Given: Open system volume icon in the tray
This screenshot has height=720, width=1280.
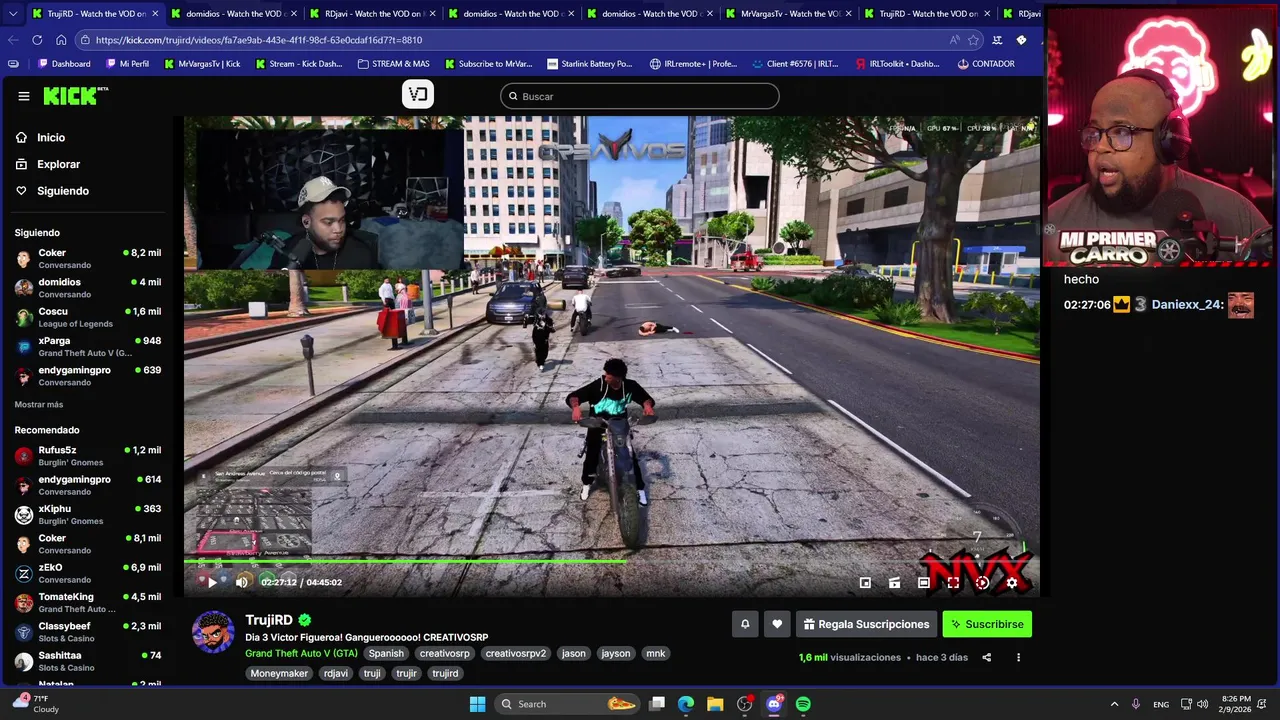Looking at the screenshot, I should (x=1202, y=704).
